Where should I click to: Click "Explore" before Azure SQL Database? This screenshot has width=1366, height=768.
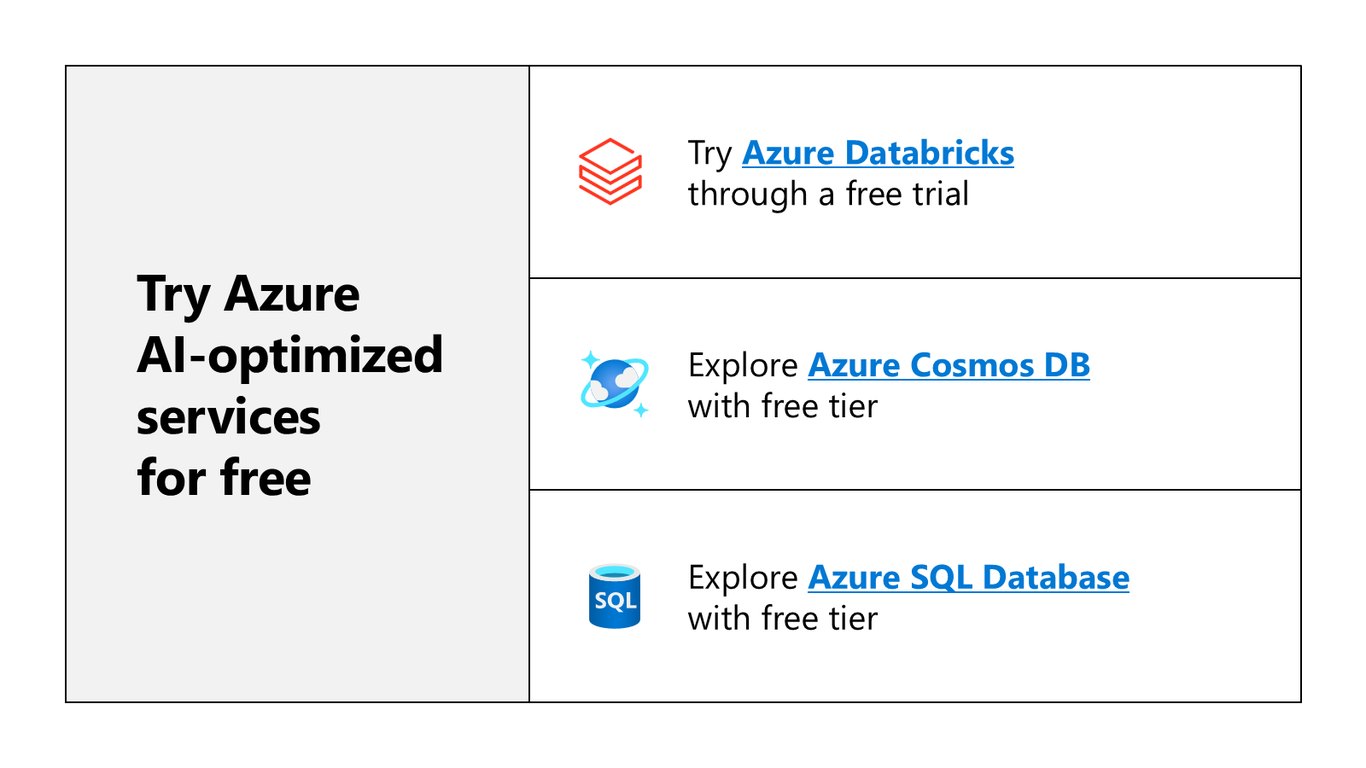[x=743, y=578]
